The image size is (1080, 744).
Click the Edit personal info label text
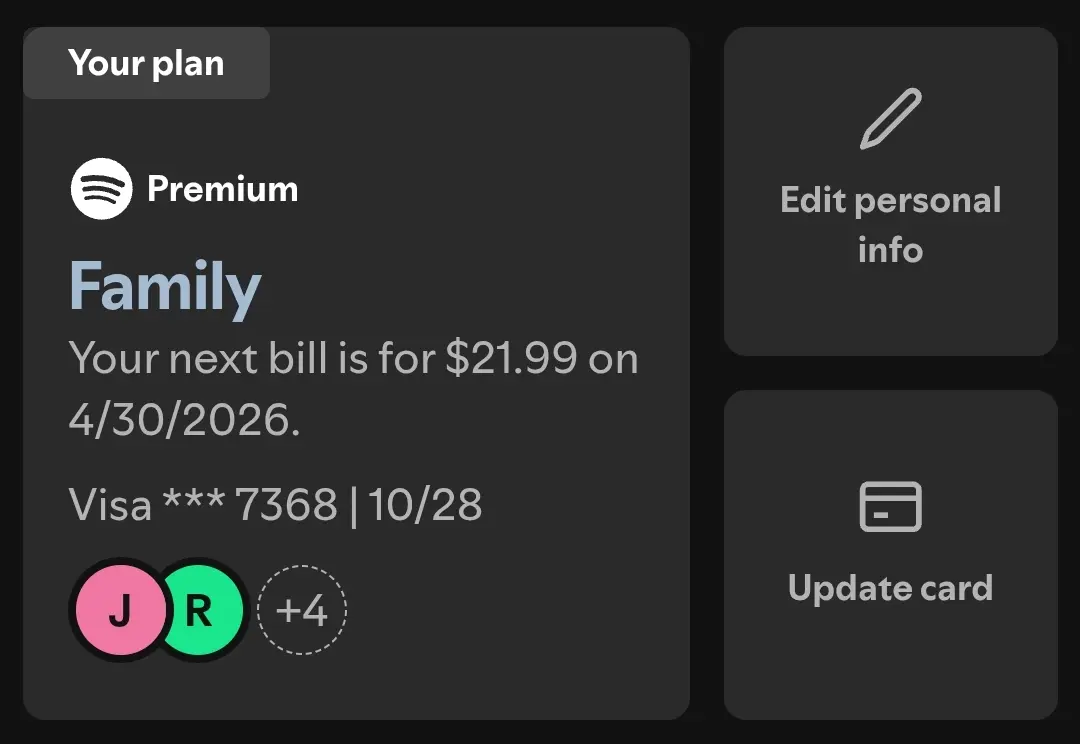[891, 225]
